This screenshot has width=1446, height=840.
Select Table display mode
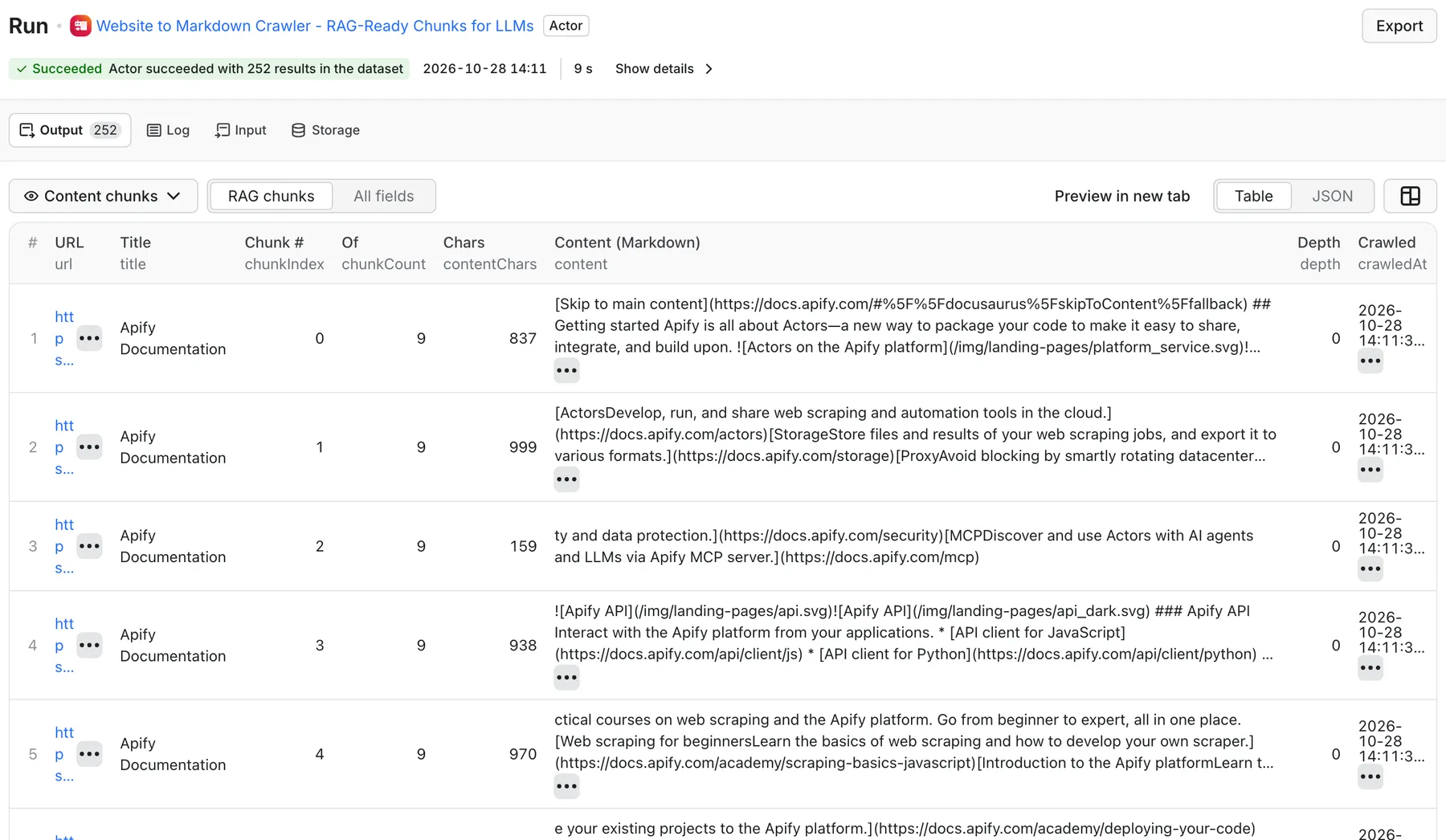pyautogui.click(x=1253, y=196)
